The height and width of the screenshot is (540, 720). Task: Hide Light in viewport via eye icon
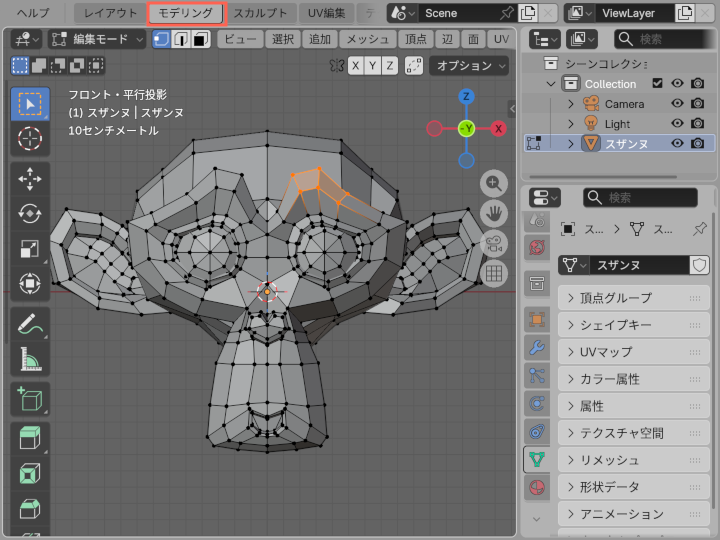pyautogui.click(x=677, y=124)
